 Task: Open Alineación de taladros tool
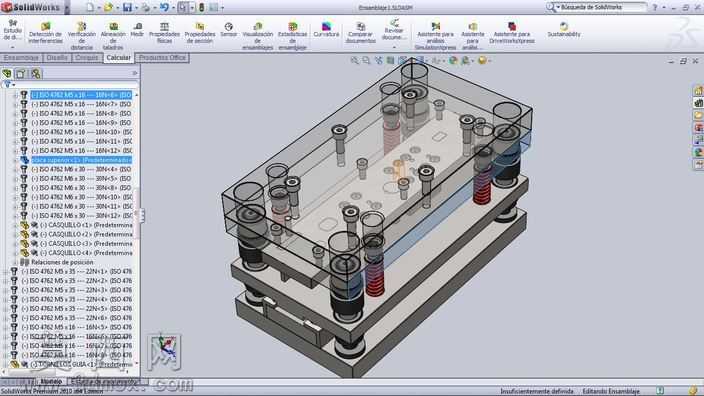coord(113,35)
